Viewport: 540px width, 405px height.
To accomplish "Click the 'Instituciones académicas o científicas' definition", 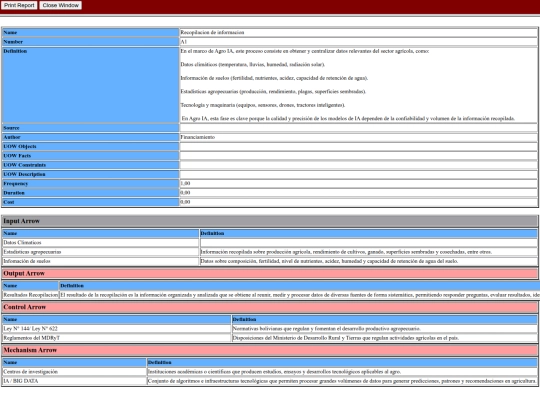I will 274,372.
